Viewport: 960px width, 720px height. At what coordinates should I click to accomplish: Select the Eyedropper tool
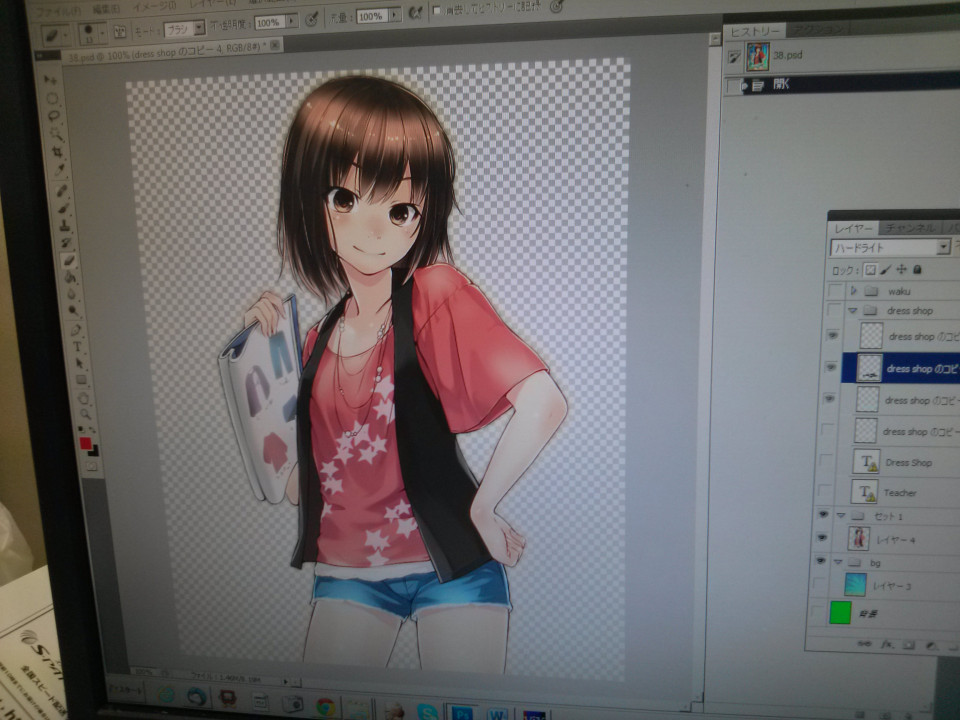coord(59,169)
